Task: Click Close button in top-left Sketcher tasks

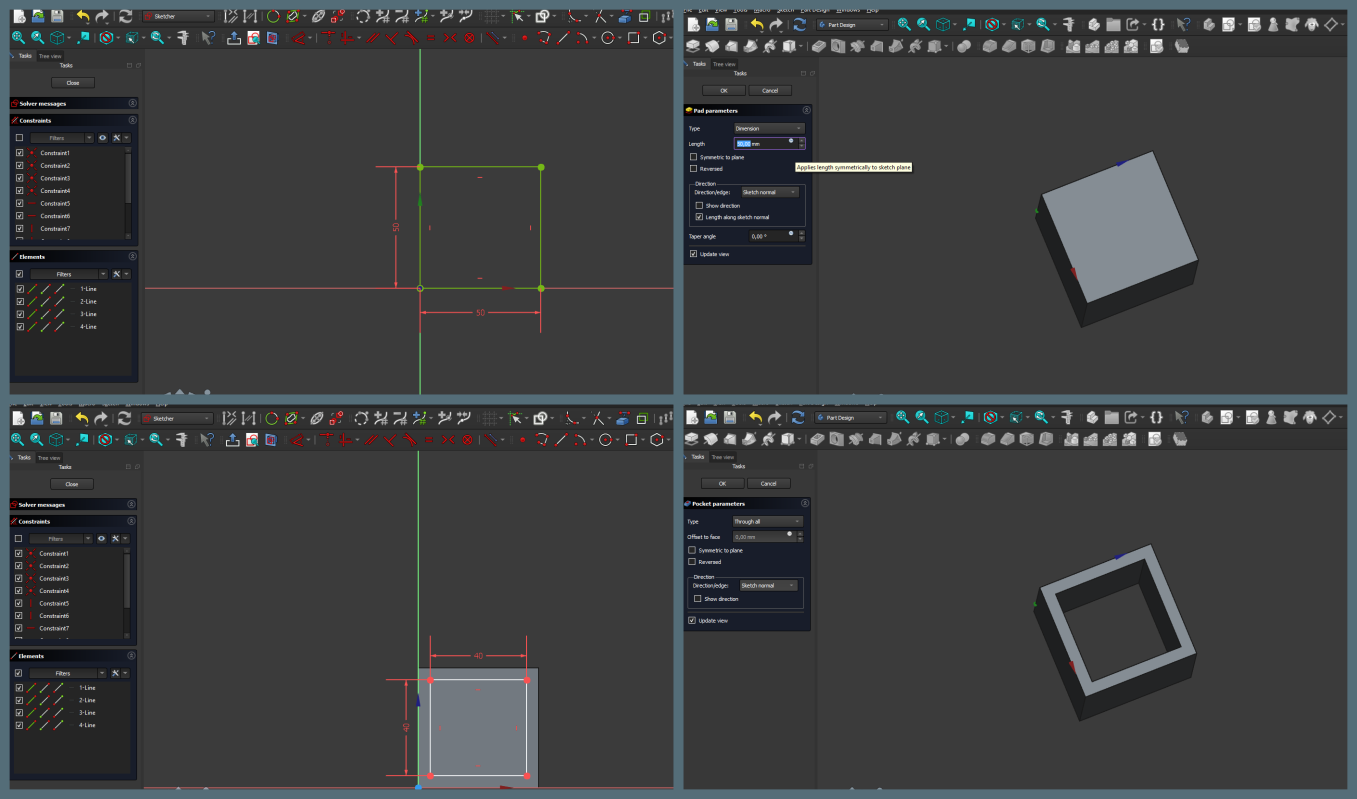Action: coord(72,82)
